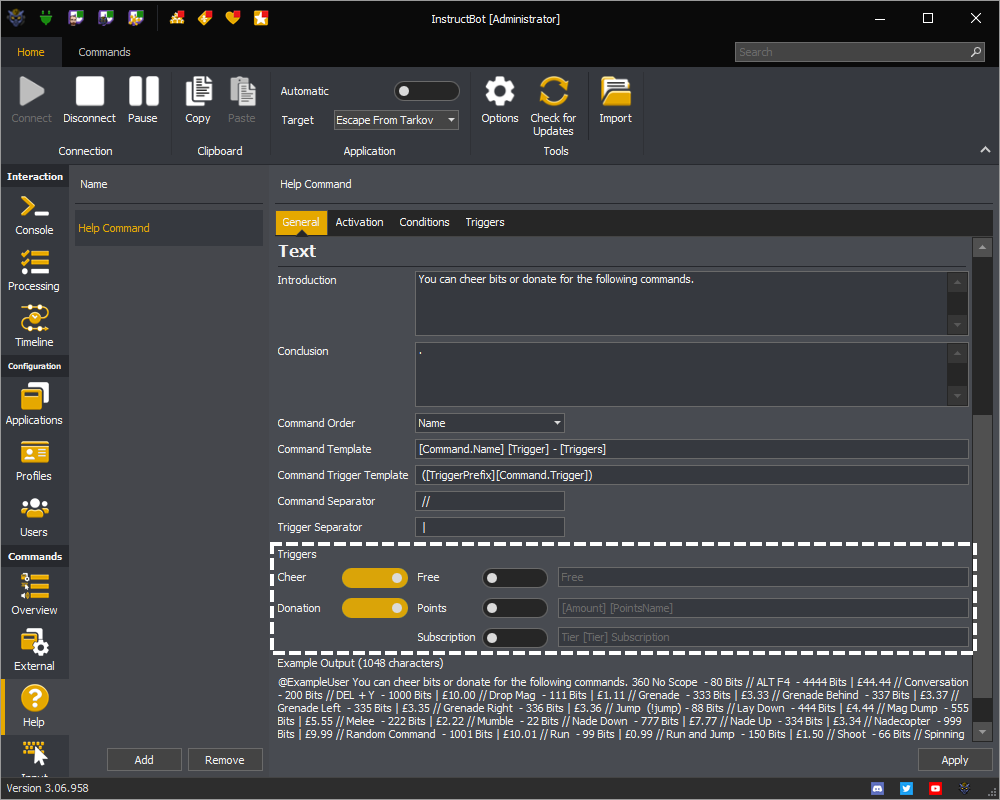
Task: Open the Triggers tab
Action: (485, 222)
